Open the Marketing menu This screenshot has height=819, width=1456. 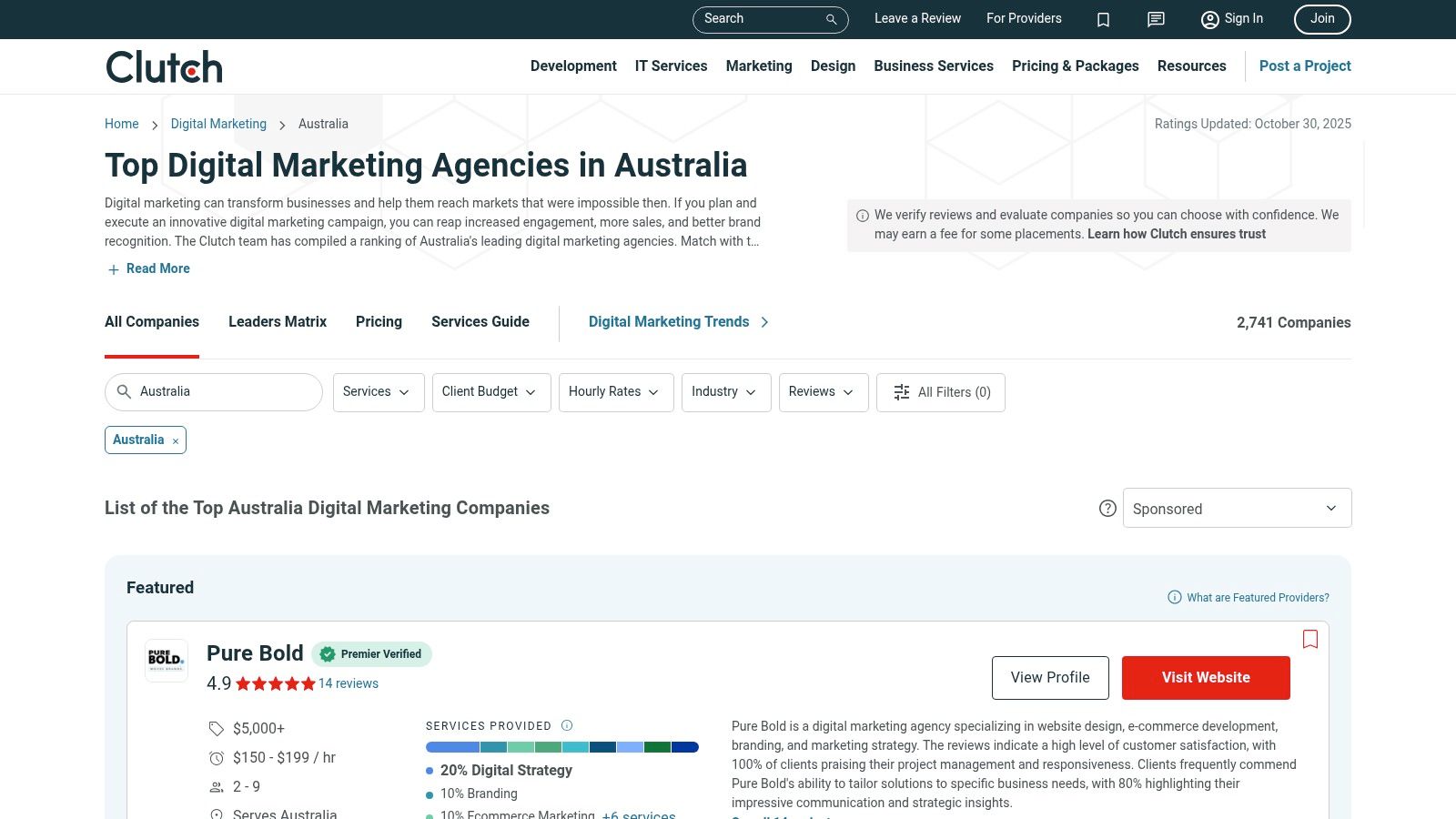coord(758,66)
